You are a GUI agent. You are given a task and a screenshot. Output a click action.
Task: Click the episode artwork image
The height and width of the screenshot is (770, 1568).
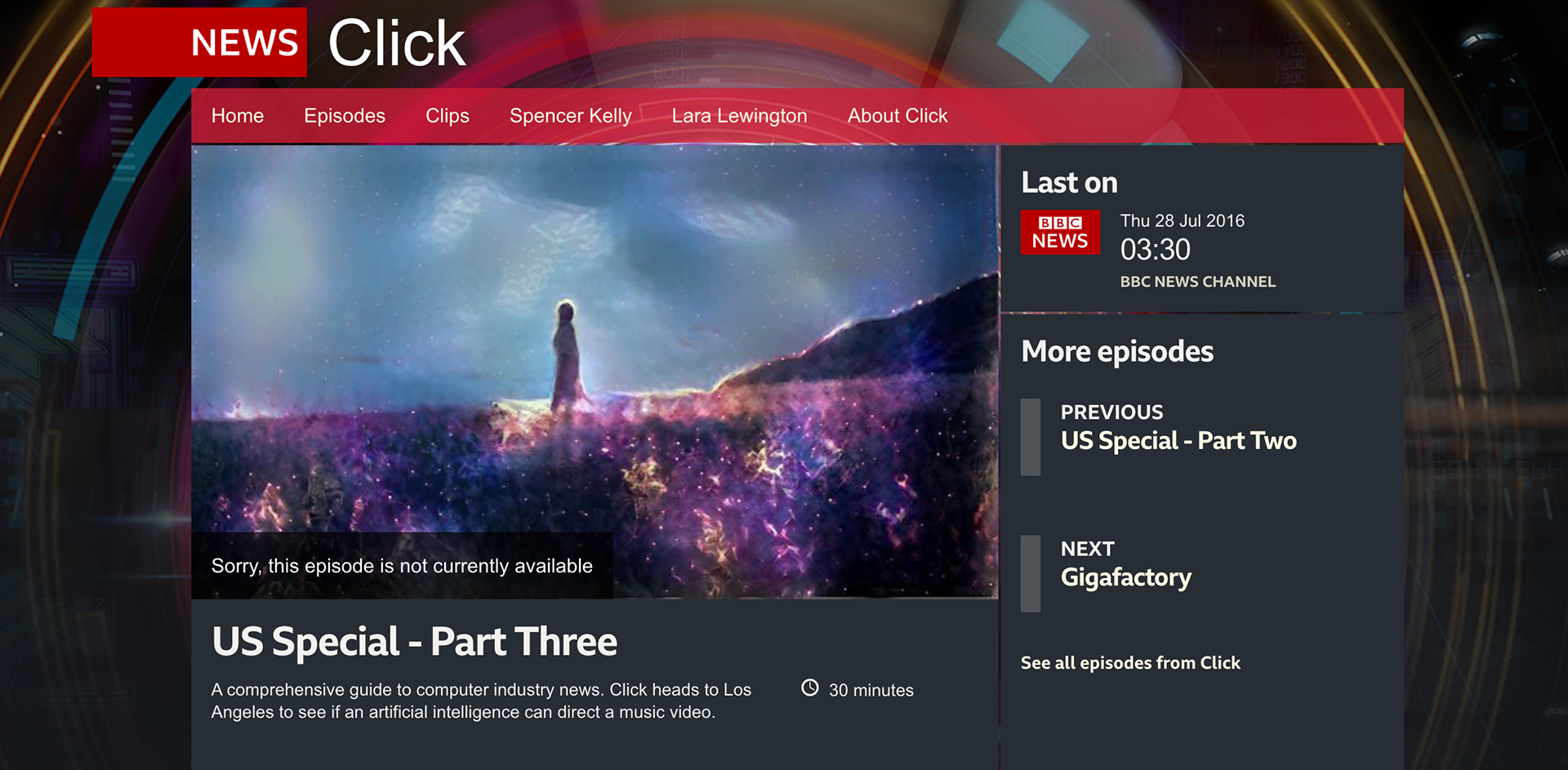pos(595,372)
